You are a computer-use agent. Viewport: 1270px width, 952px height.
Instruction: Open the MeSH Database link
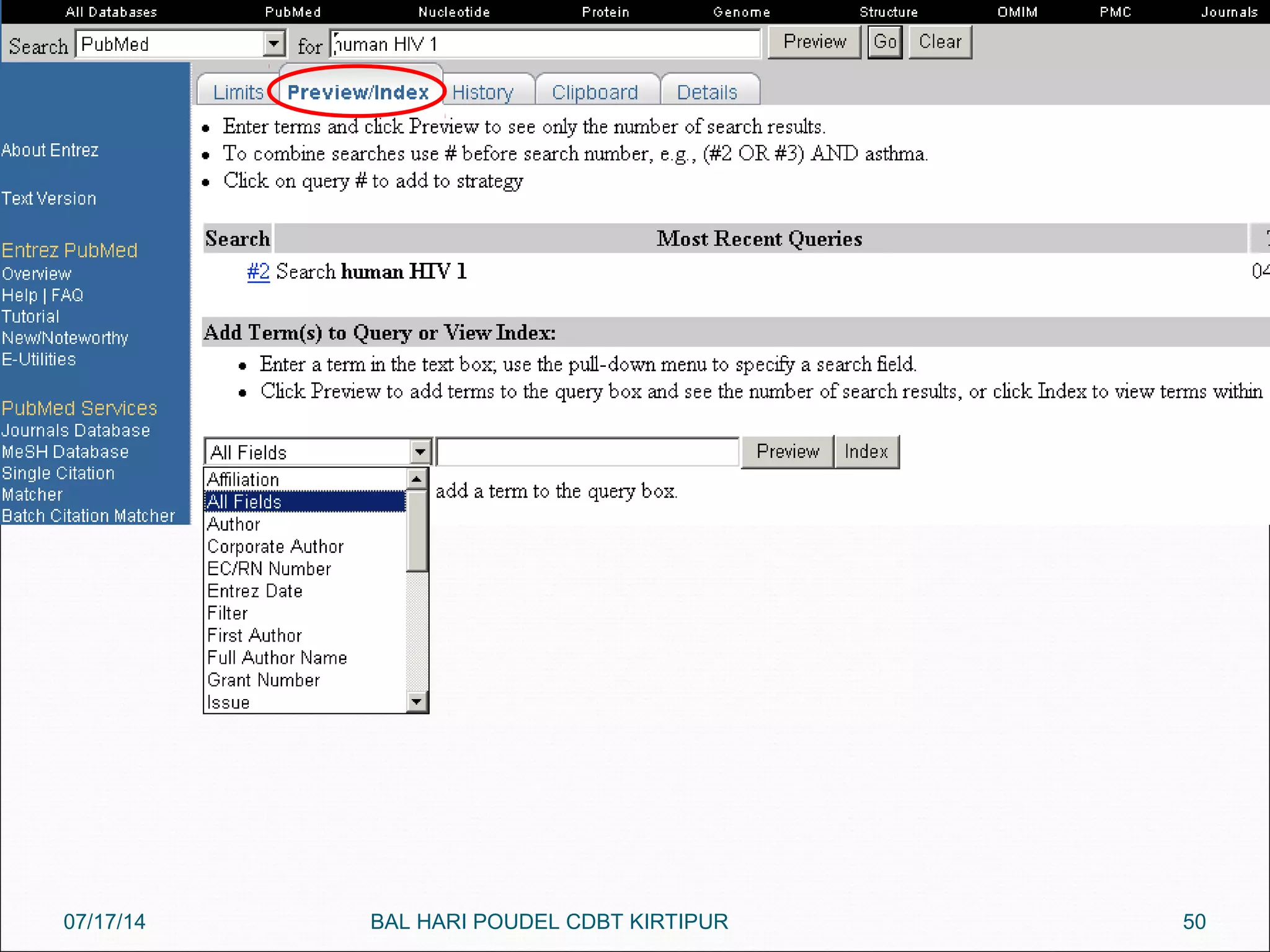point(65,452)
